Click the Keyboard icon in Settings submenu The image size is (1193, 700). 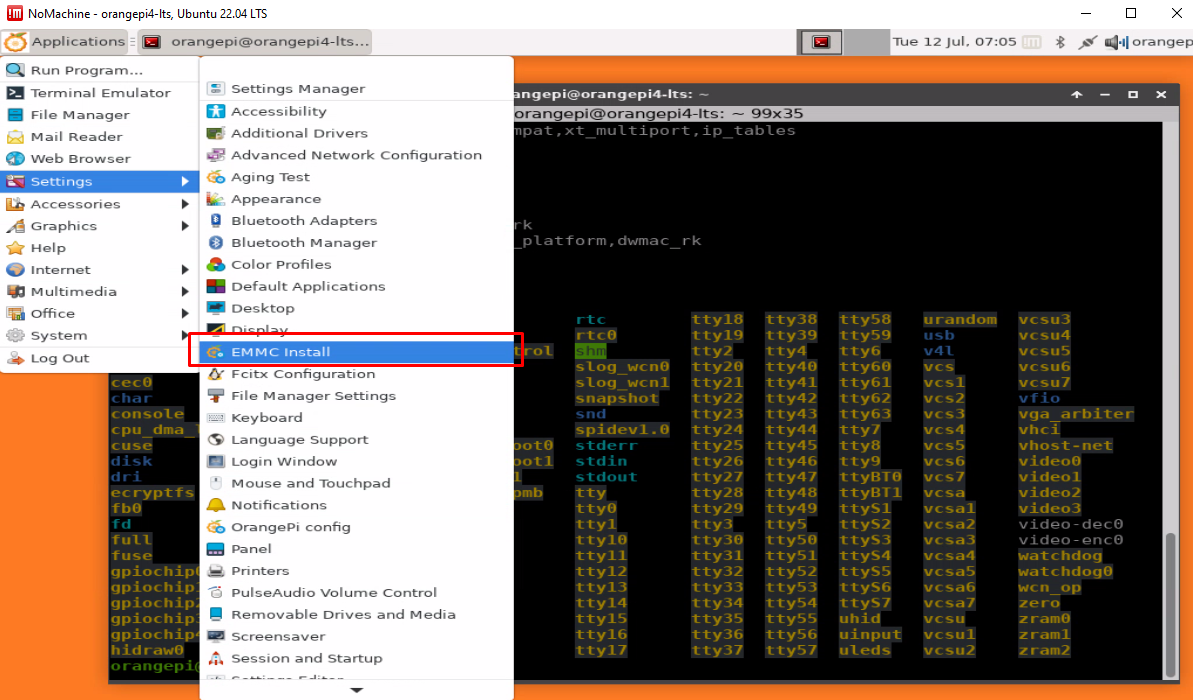click(x=216, y=418)
